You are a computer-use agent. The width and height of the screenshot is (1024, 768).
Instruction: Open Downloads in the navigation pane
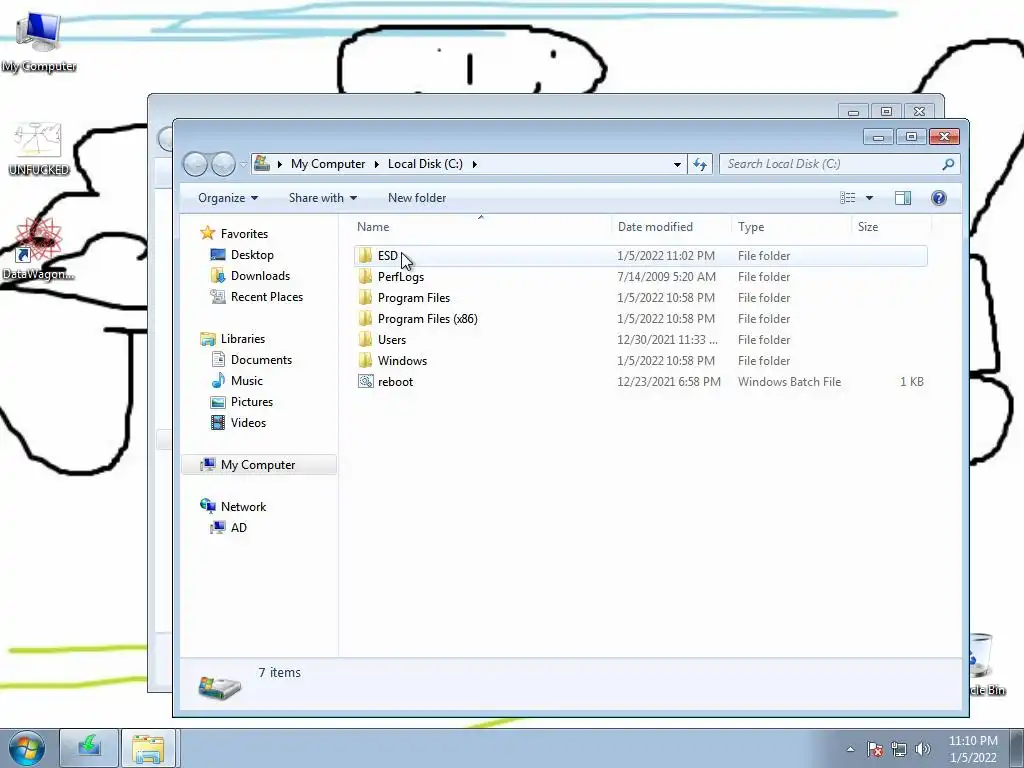[x=260, y=276]
